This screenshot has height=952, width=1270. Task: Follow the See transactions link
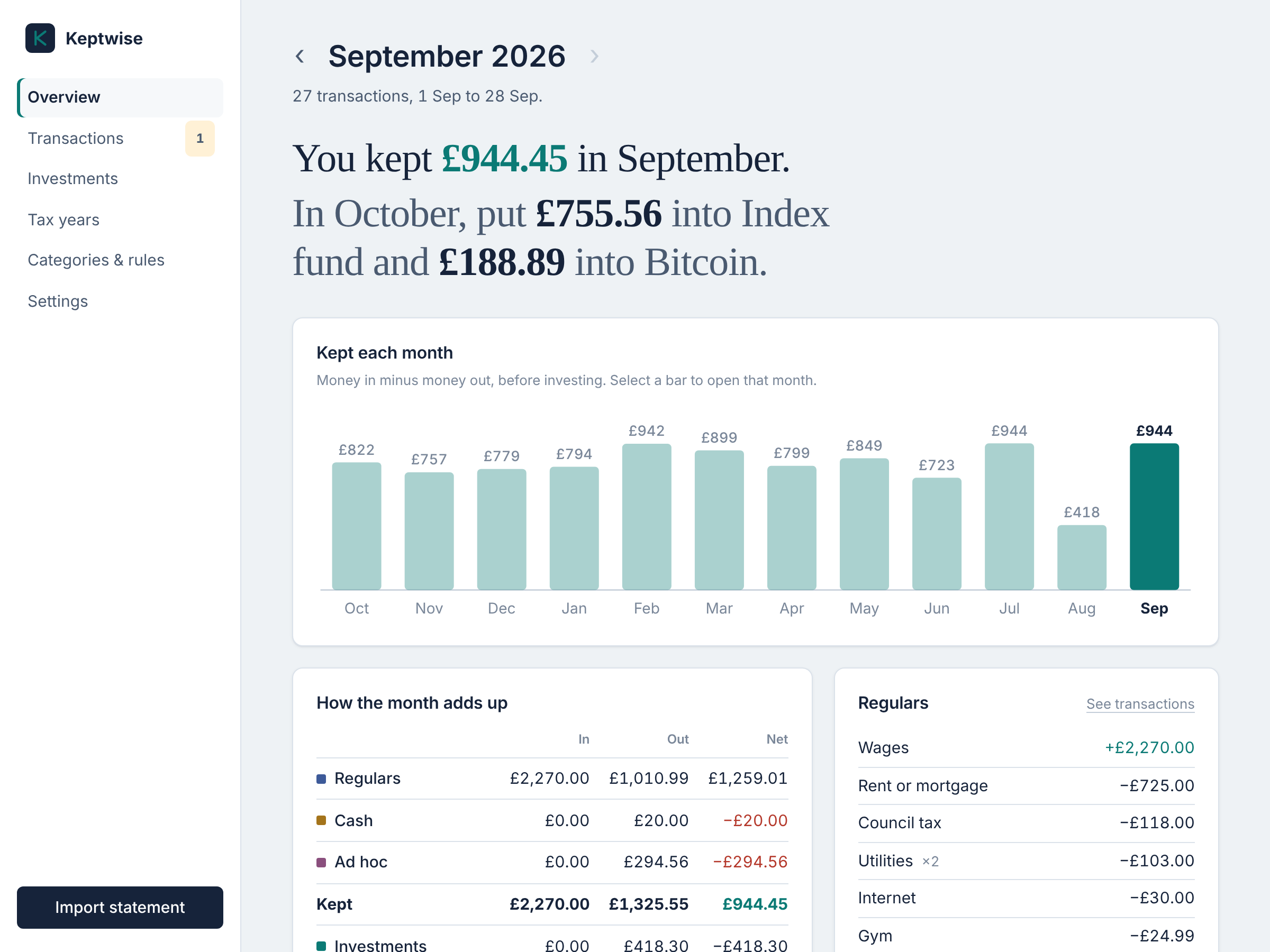(1140, 704)
